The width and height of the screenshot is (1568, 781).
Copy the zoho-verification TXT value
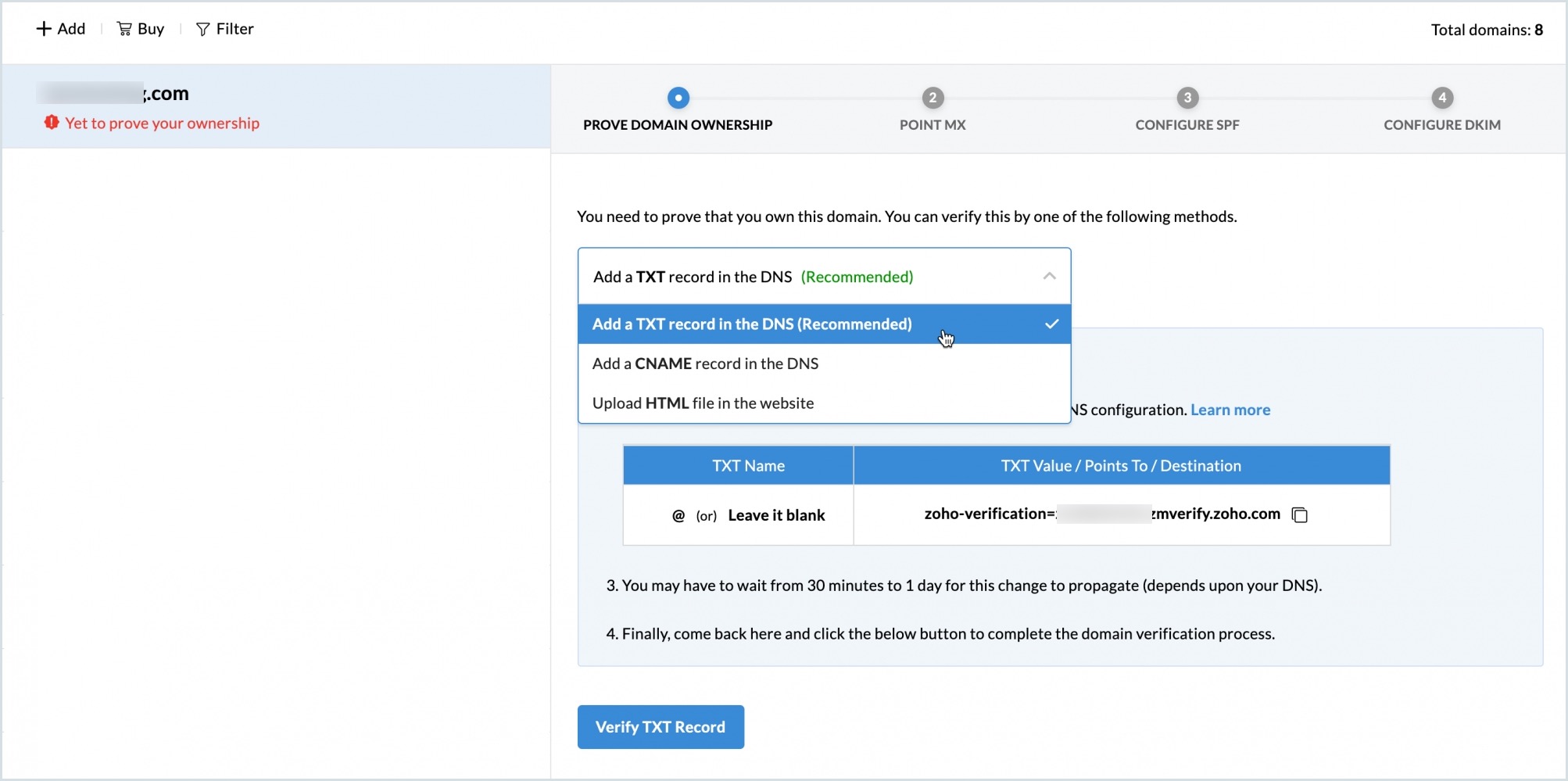1299,514
